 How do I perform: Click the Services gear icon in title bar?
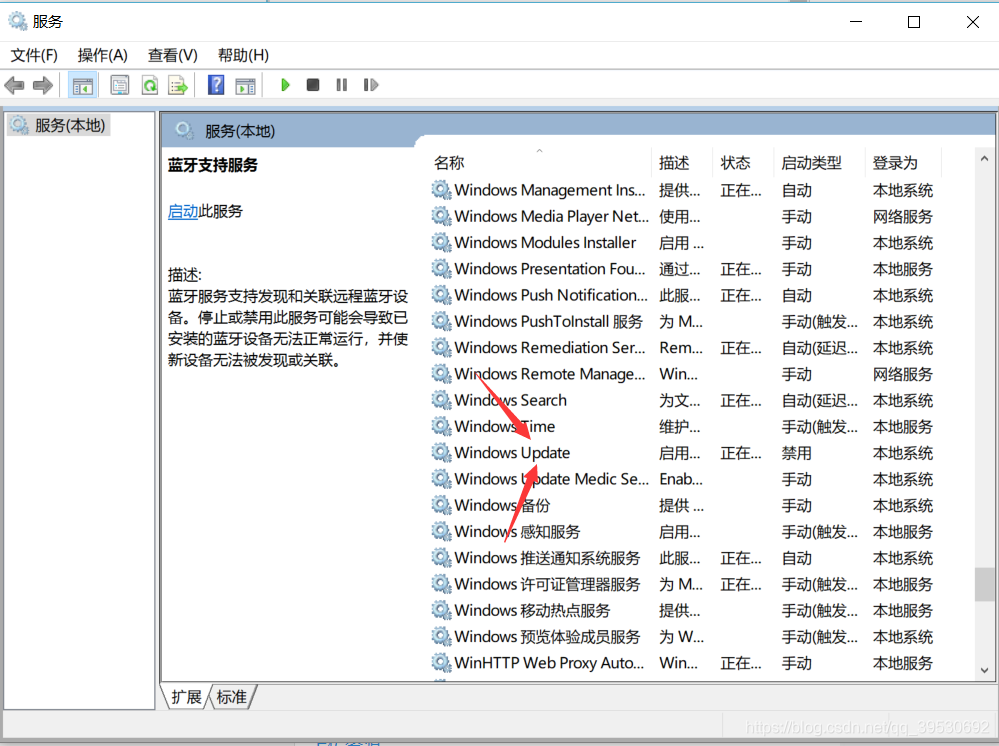coord(18,21)
